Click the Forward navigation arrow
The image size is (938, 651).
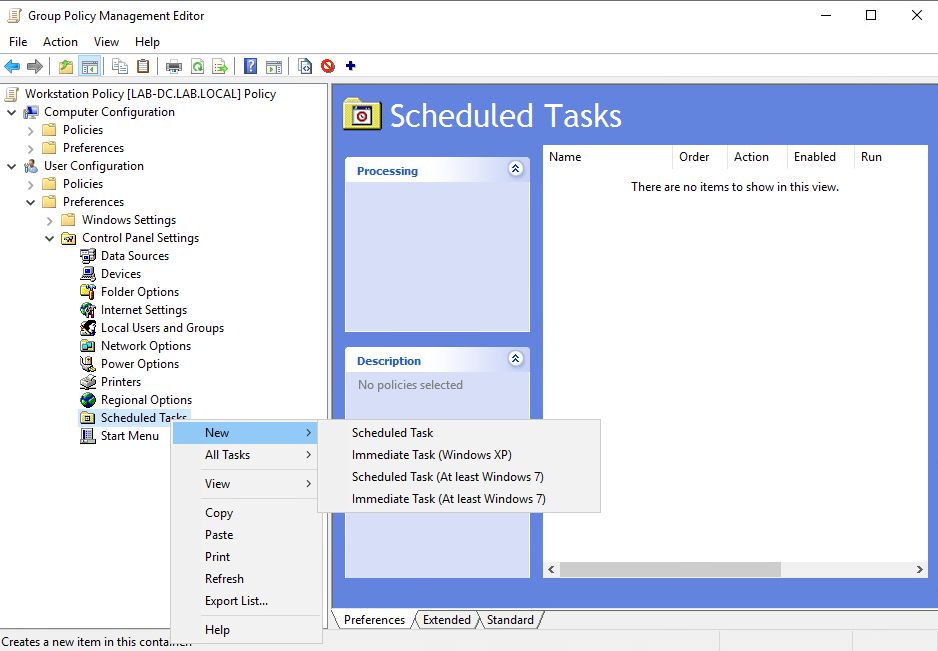[37, 66]
